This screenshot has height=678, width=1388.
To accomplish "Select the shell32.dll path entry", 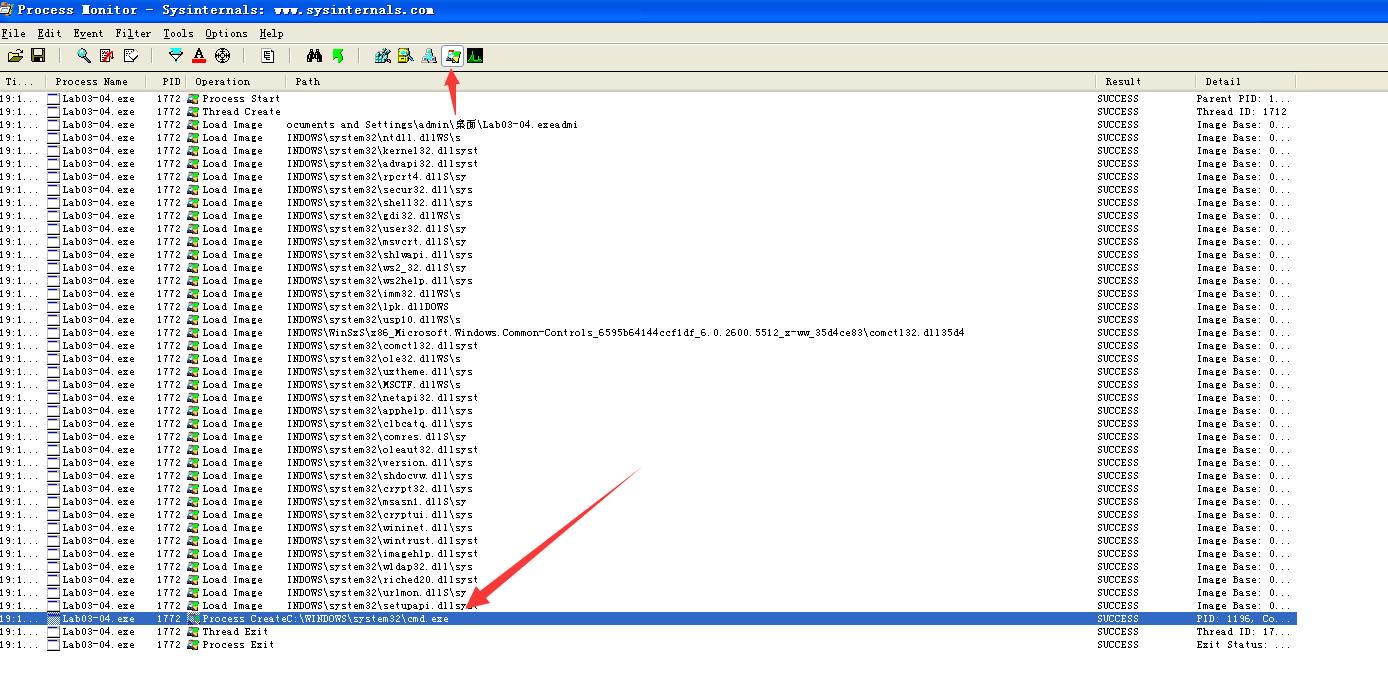I will tap(380, 203).
